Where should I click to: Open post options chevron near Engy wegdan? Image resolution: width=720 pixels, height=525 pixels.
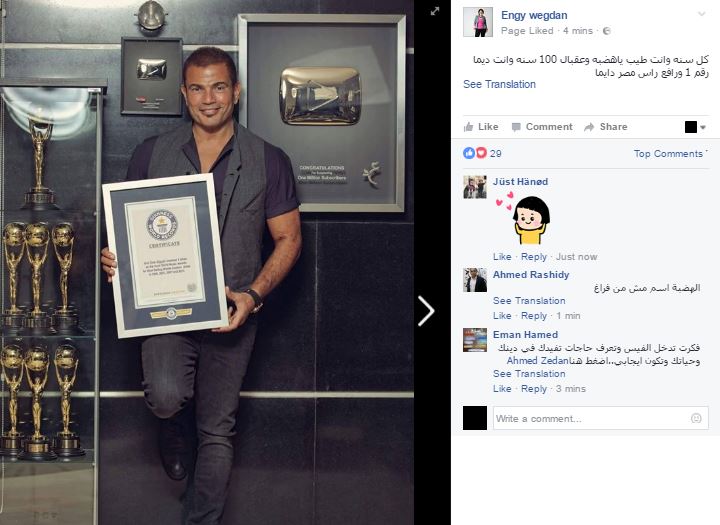[702, 14]
